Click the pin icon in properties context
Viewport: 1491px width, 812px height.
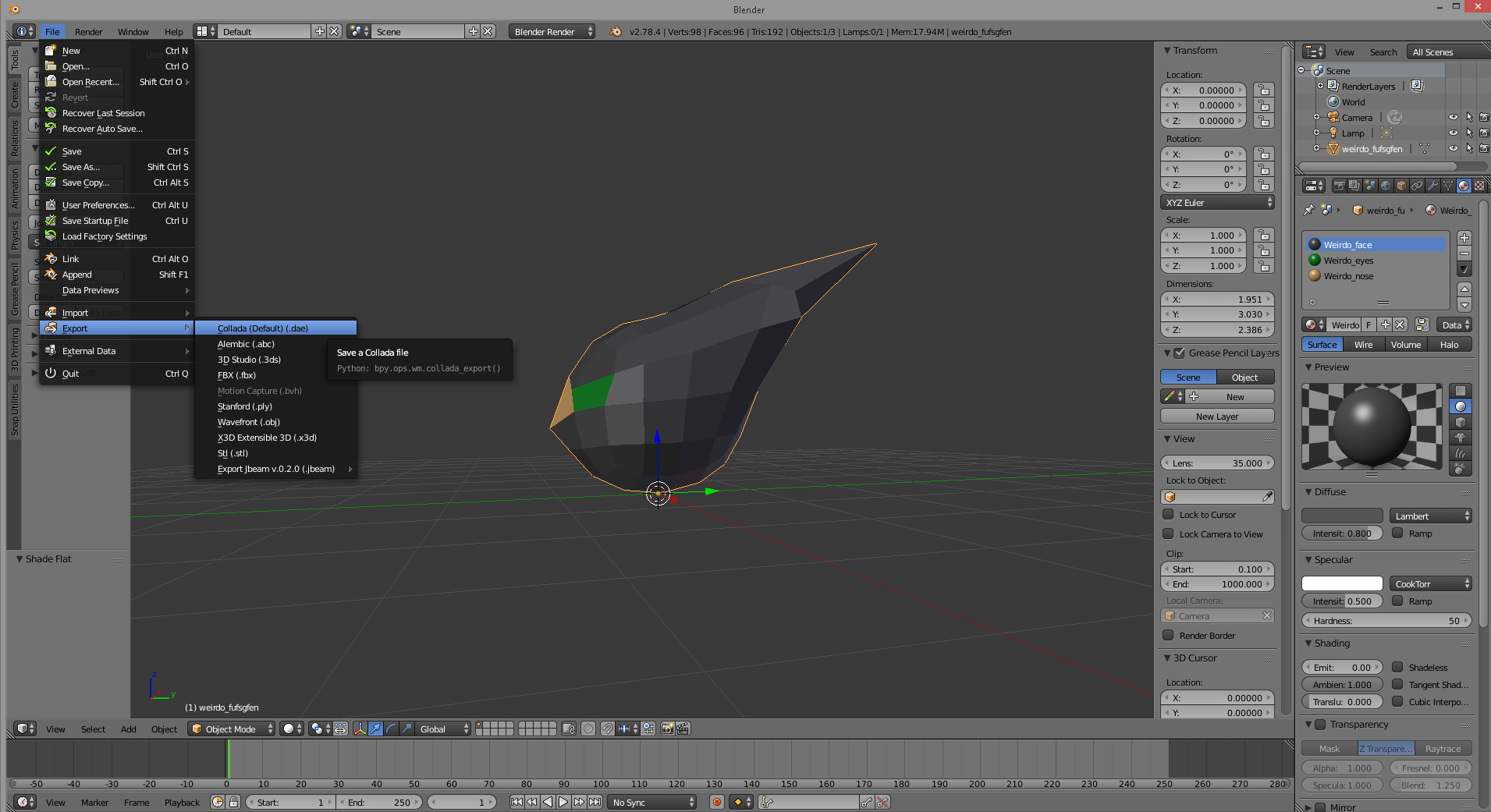coord(1309,210)
